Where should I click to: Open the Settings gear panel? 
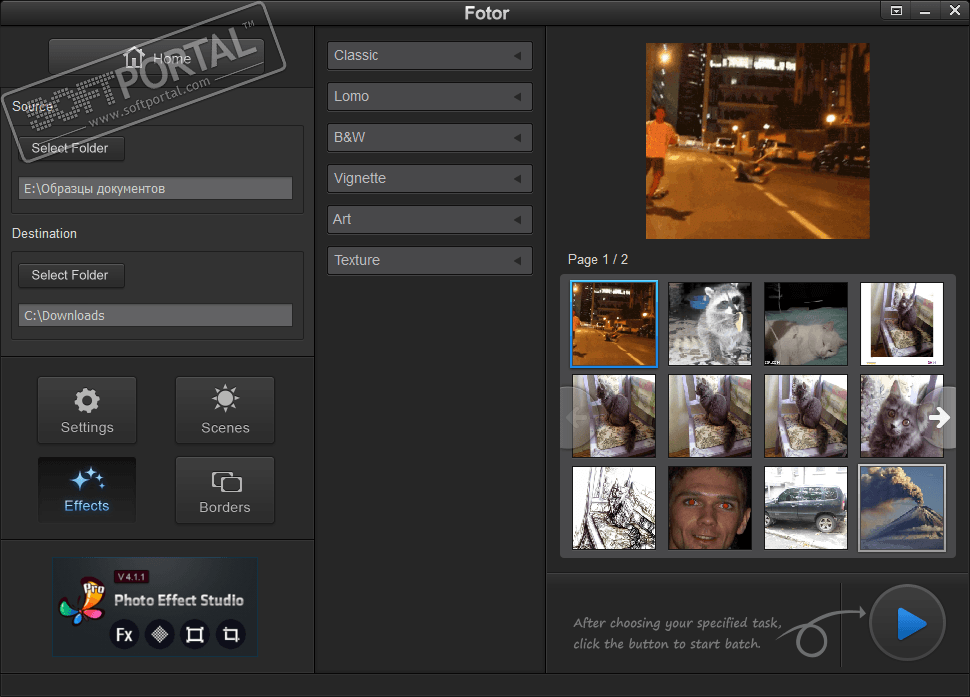point(87,410)
